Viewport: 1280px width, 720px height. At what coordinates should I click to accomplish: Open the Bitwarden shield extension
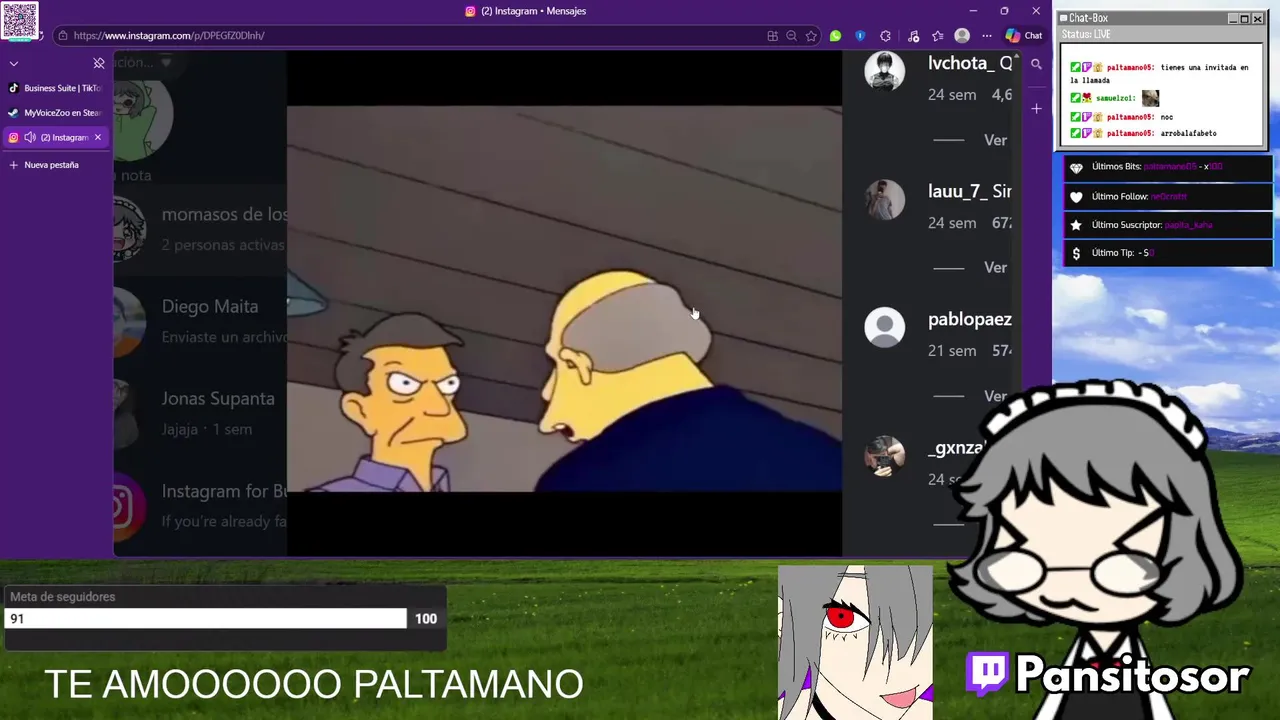860,36
